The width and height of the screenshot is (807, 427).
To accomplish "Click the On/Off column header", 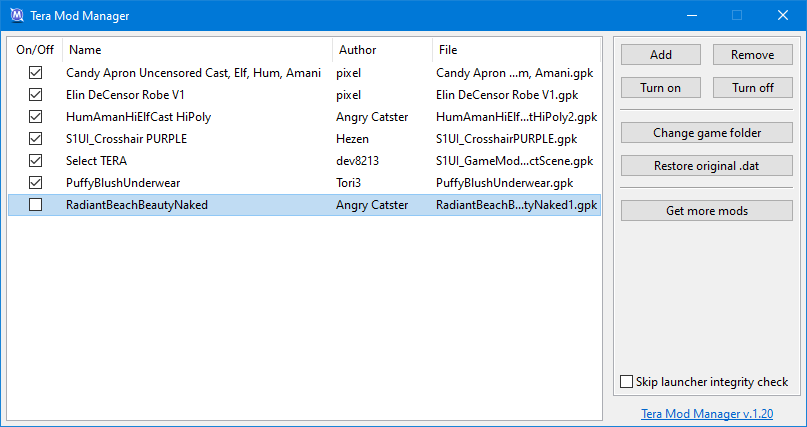I will [x=35, y=50].
